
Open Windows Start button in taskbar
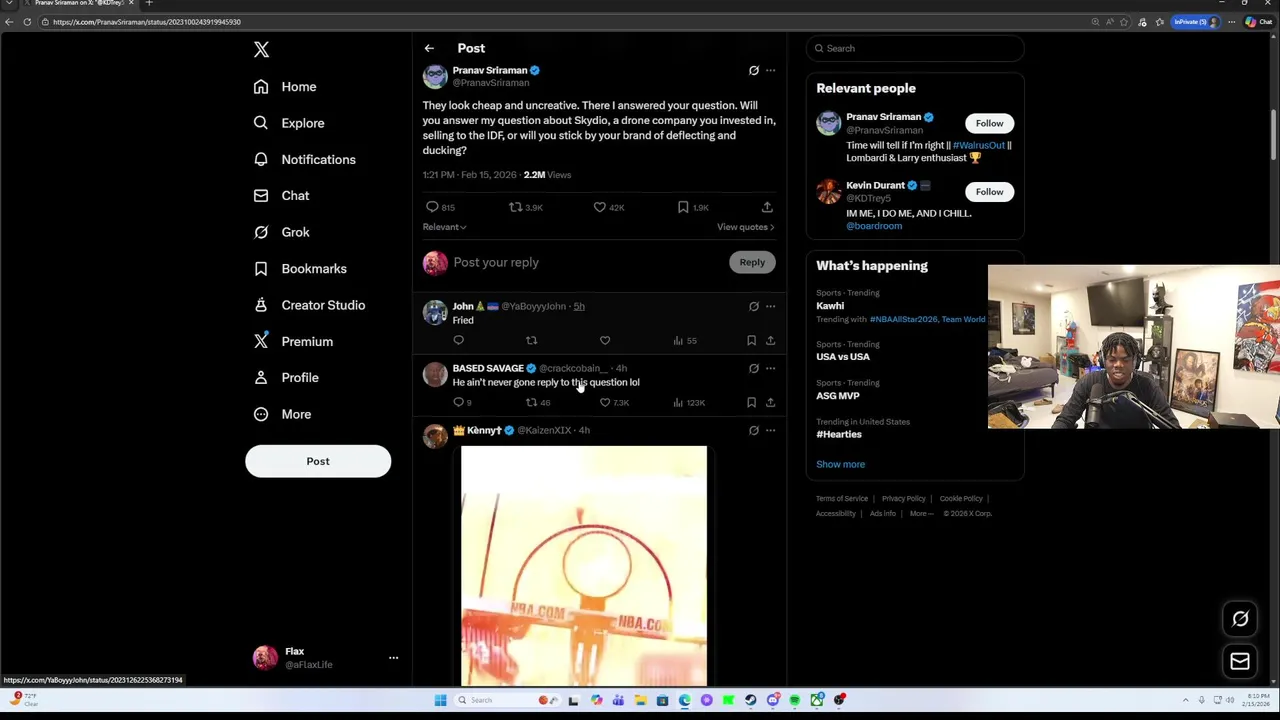[440, 700]
